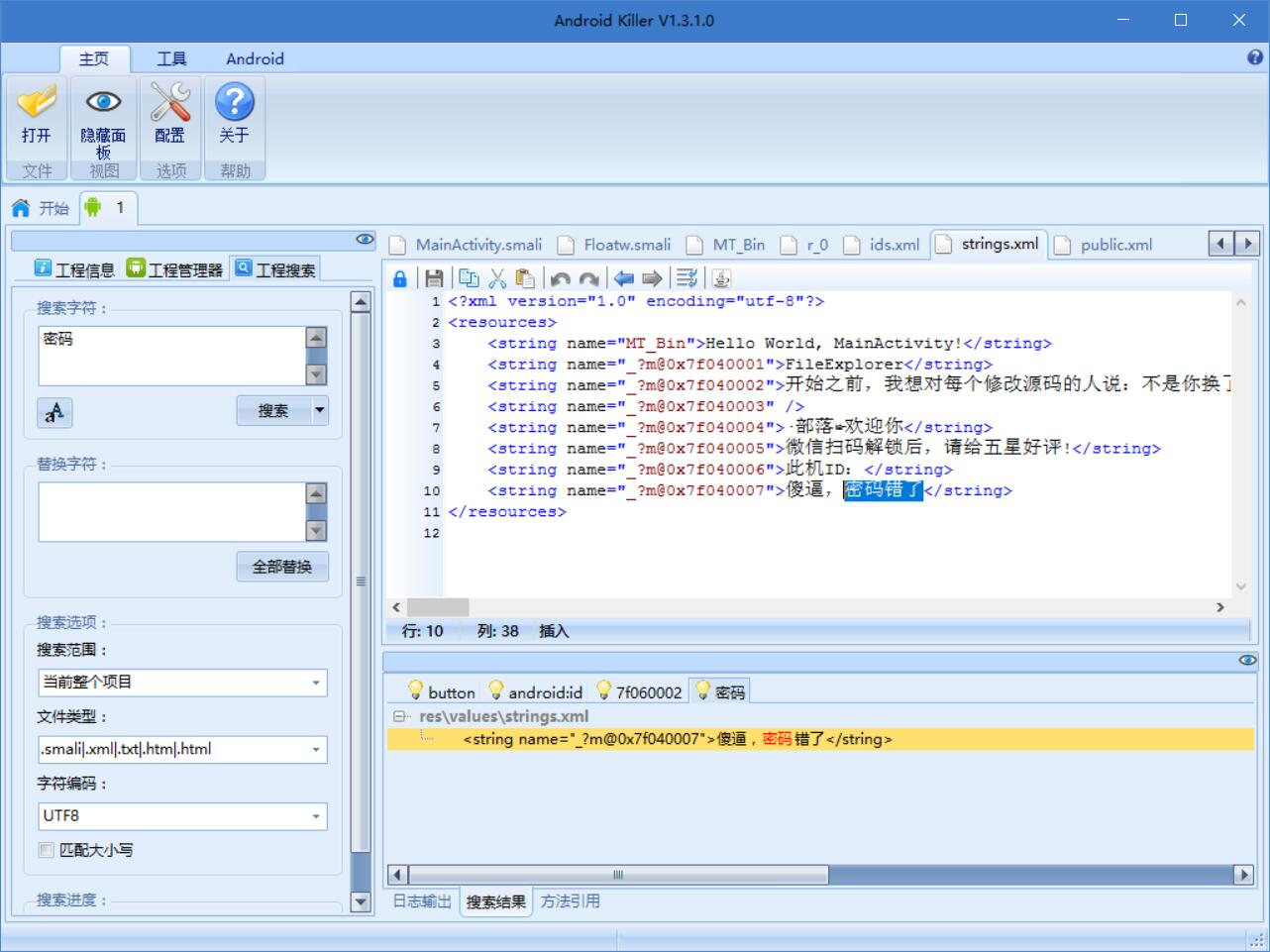This screenshot has height=952, width=1270.
Task: Toggle the editor lock icon
Action: tap(400, 278)
